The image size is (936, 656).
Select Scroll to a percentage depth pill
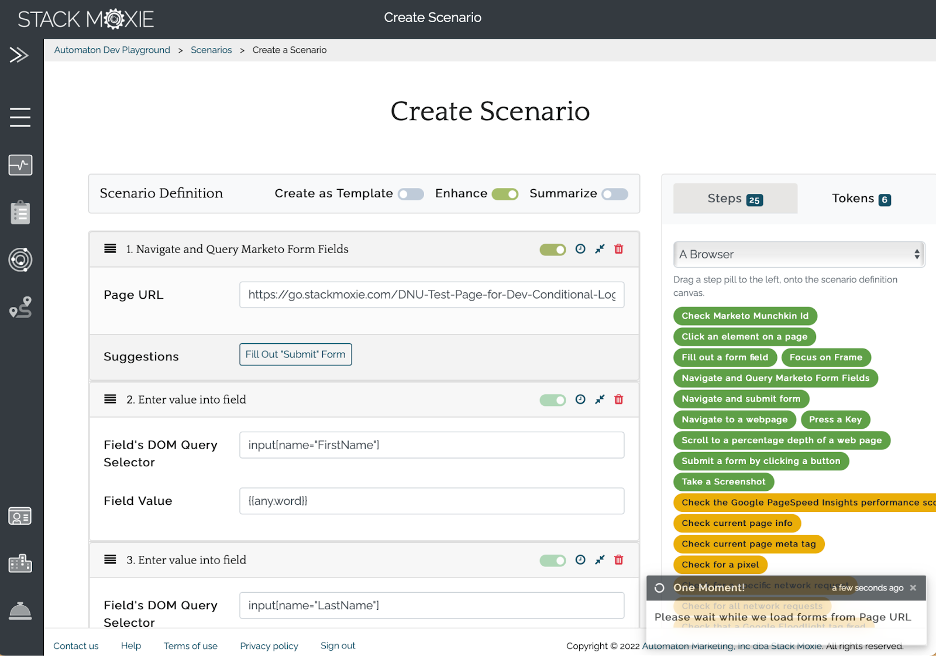(x=781, y=441)
